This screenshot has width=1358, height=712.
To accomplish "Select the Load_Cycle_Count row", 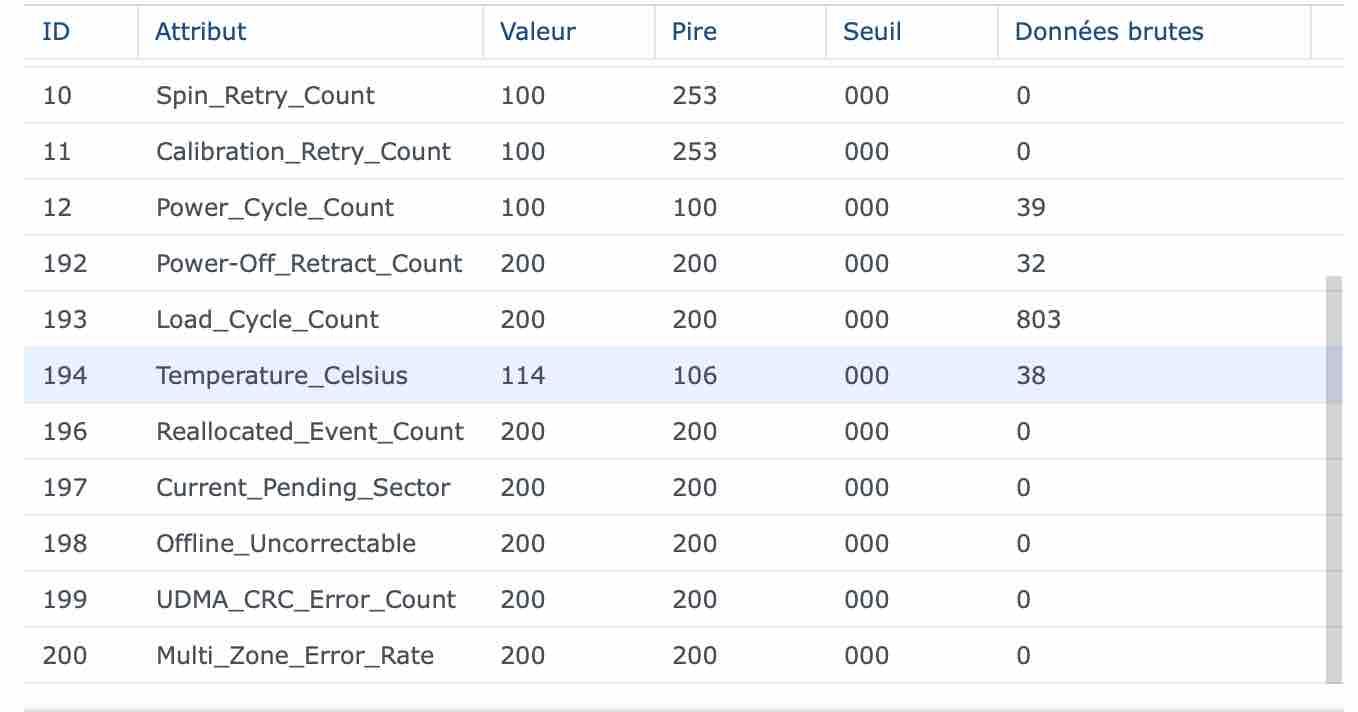I will point(675,320).
